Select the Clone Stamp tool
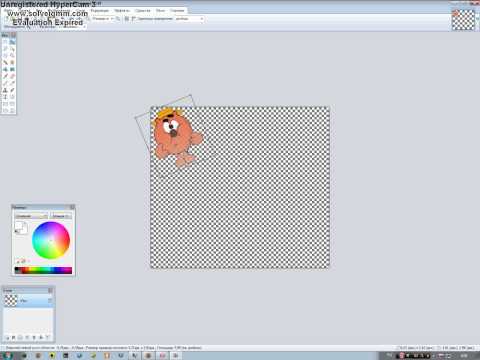This screenshot has height=360, width=480. click(x=5, y=90)
